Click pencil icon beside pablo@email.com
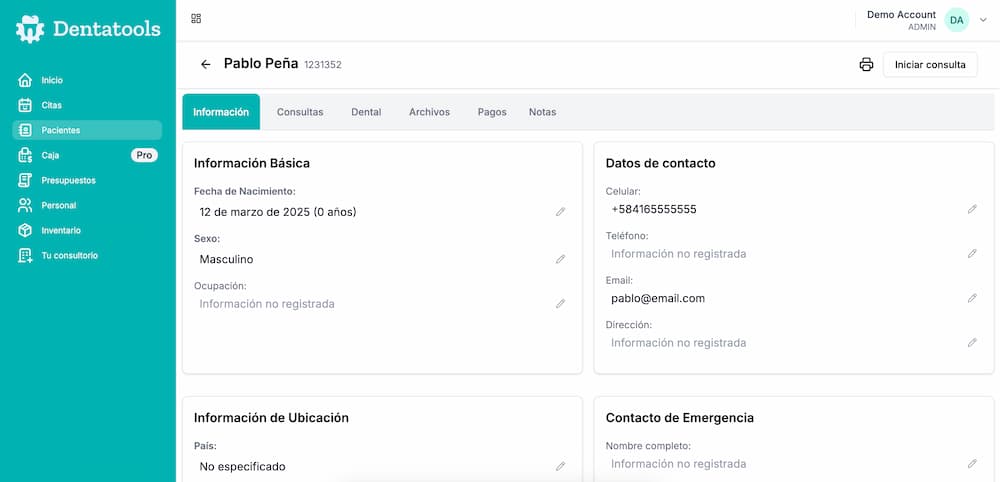1000x482 pixels. pyautogui.click(x=972, y=298)
